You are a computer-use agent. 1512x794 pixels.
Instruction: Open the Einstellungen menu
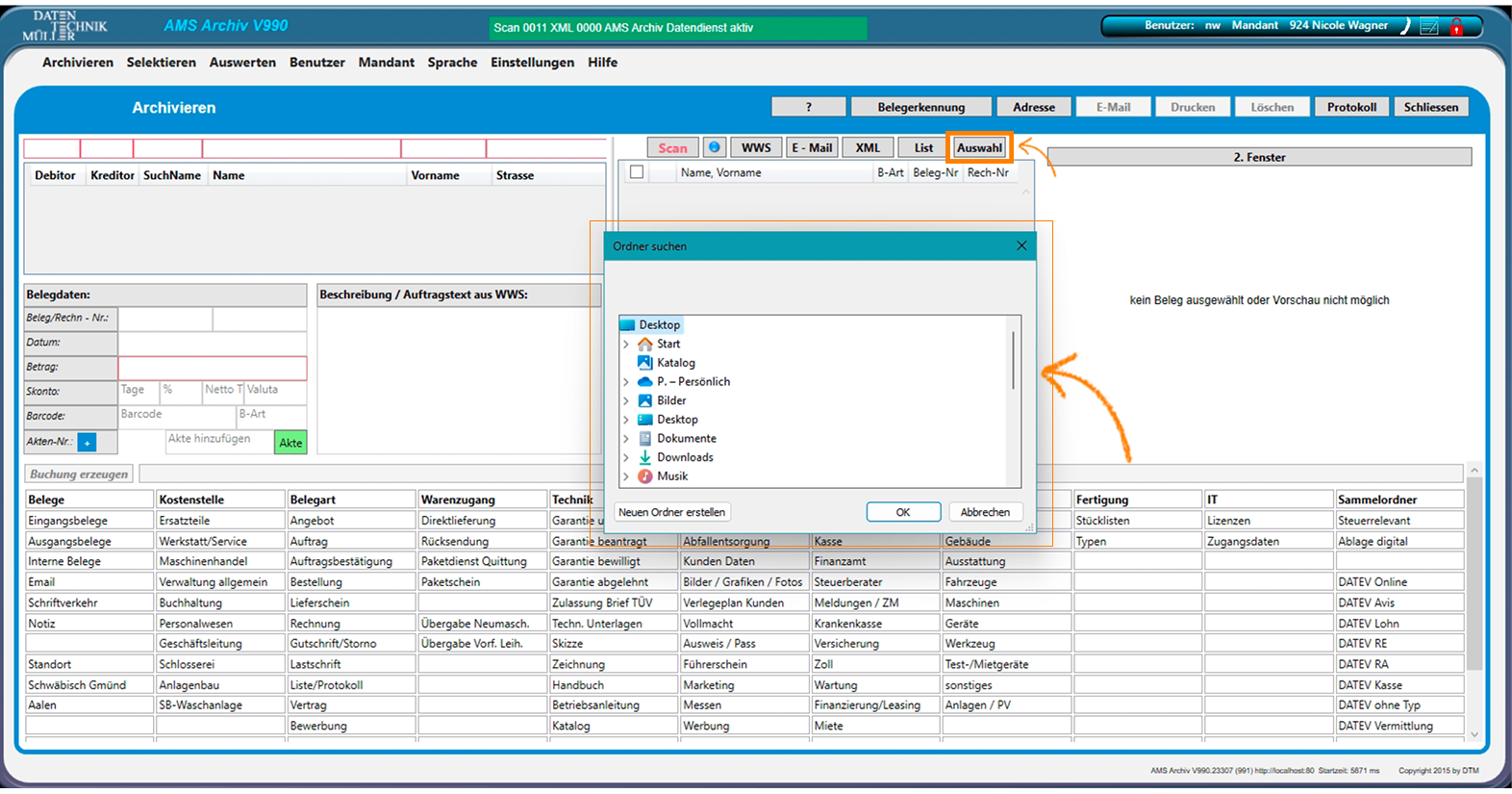tap(532, 63)
